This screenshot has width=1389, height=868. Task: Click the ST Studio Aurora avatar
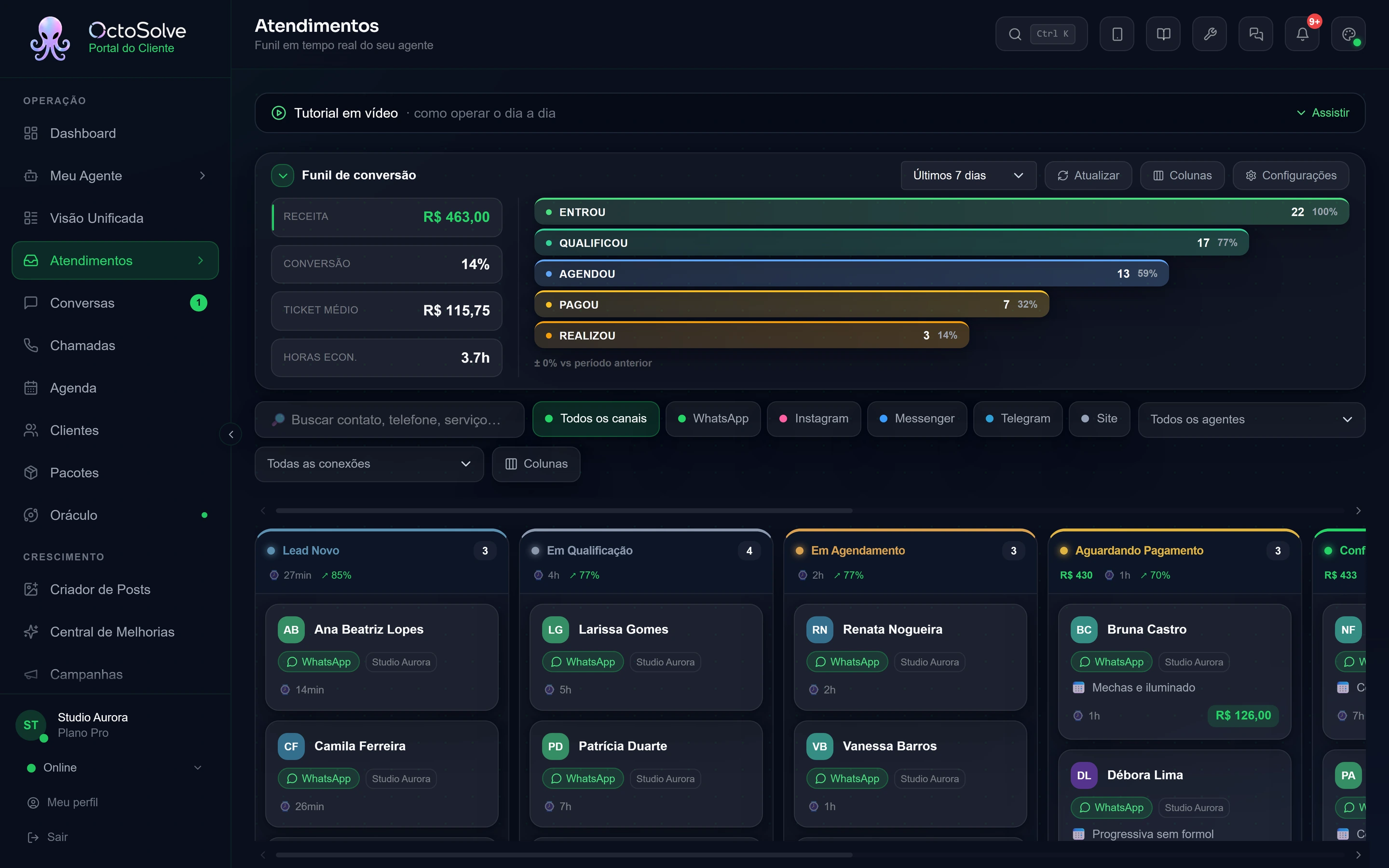tap(30, 725)
